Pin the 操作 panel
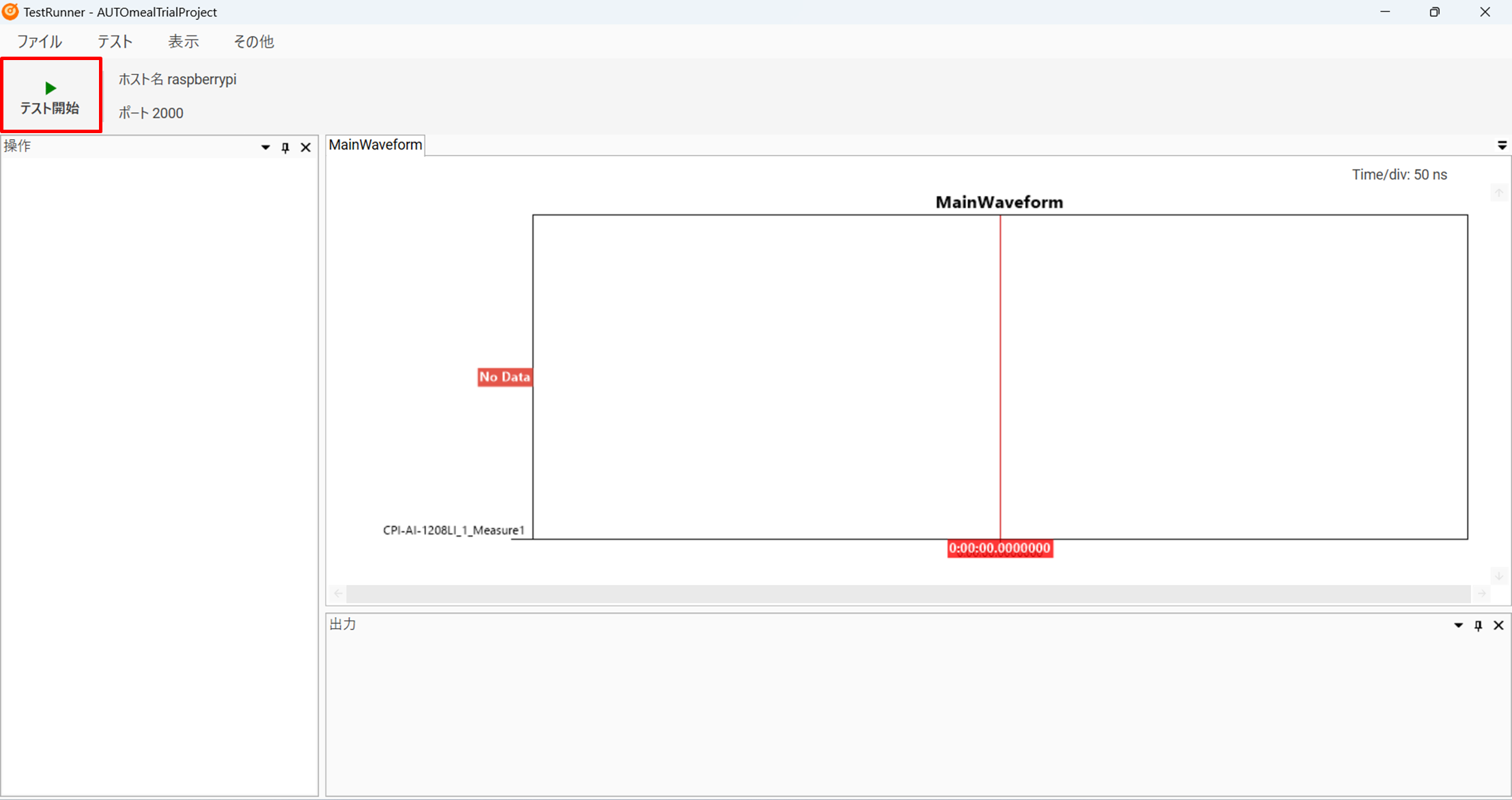This screenshot has width=1512, height=800. [285, 147]
